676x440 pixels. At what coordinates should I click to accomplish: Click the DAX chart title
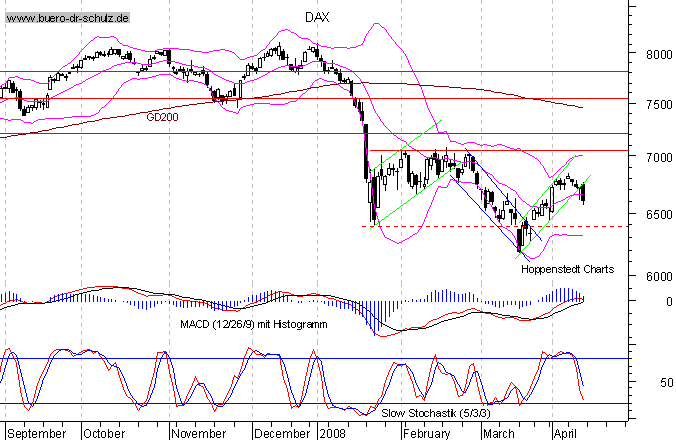(x=318, y=18)
